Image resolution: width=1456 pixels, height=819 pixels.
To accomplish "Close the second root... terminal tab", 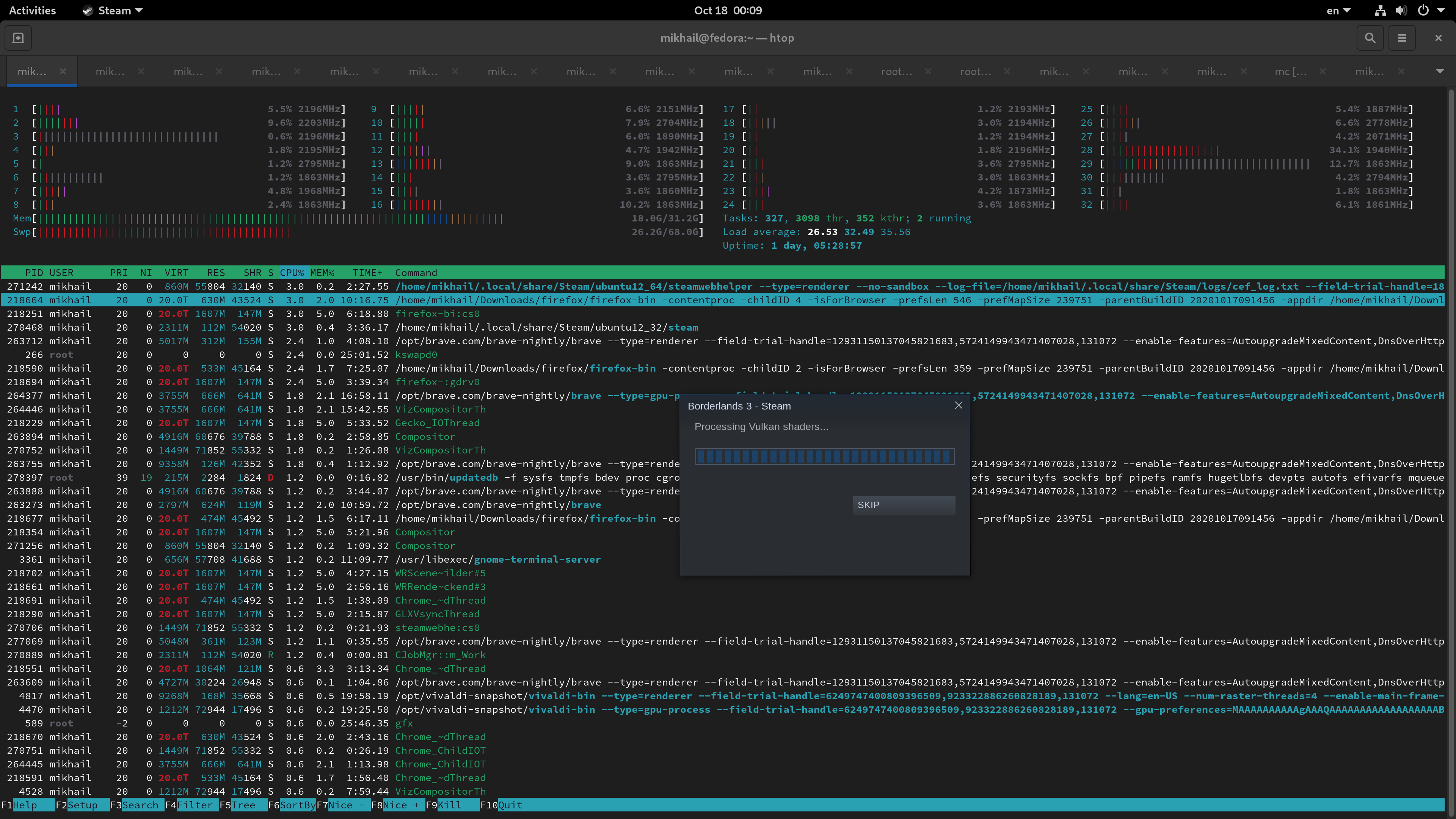I will click(x=1007, y=71).
